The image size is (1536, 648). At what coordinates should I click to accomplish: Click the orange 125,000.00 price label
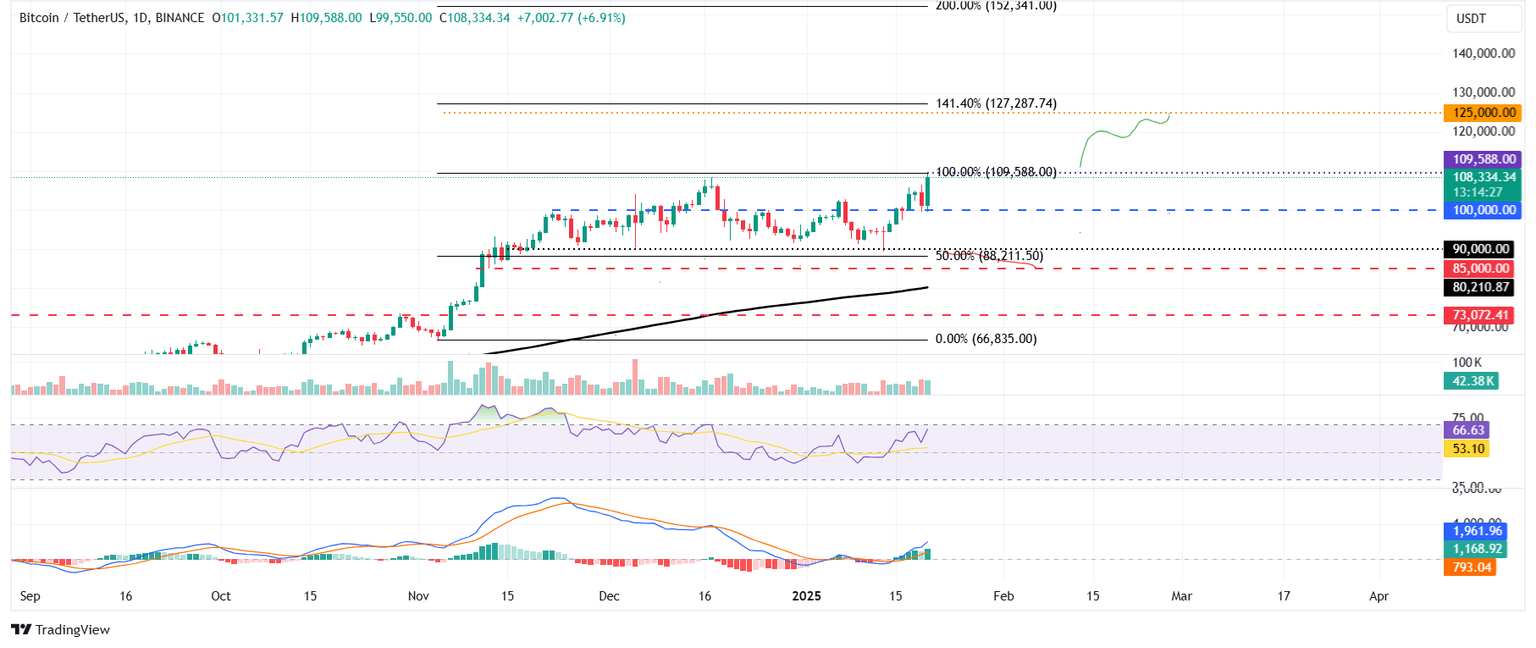click(1483, 113)
